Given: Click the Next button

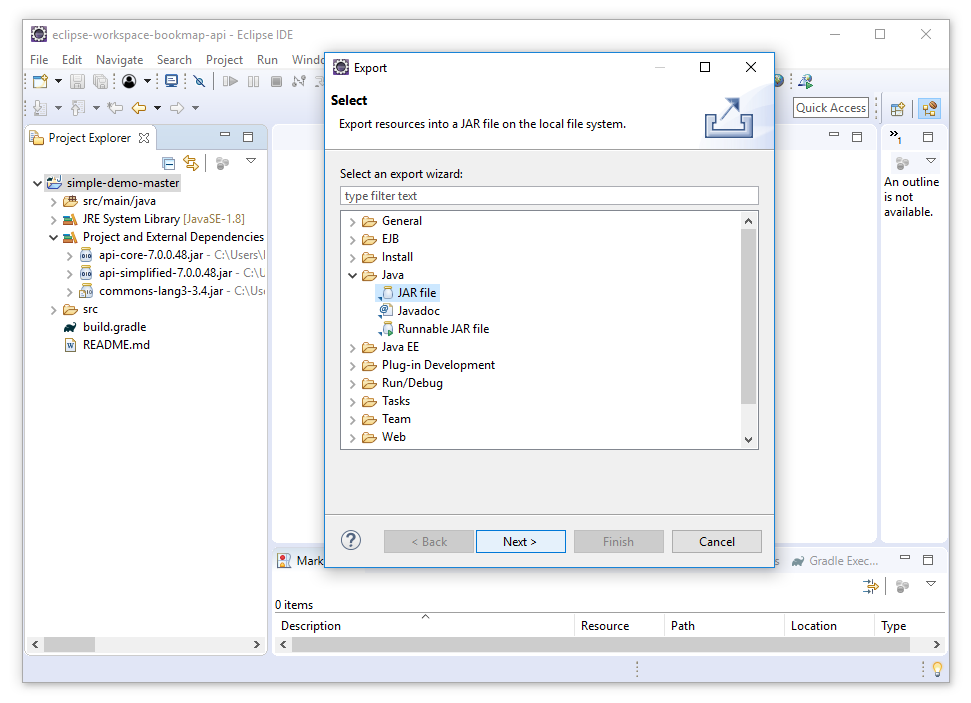Looking at the screenshot, I should tap(520, 542).
